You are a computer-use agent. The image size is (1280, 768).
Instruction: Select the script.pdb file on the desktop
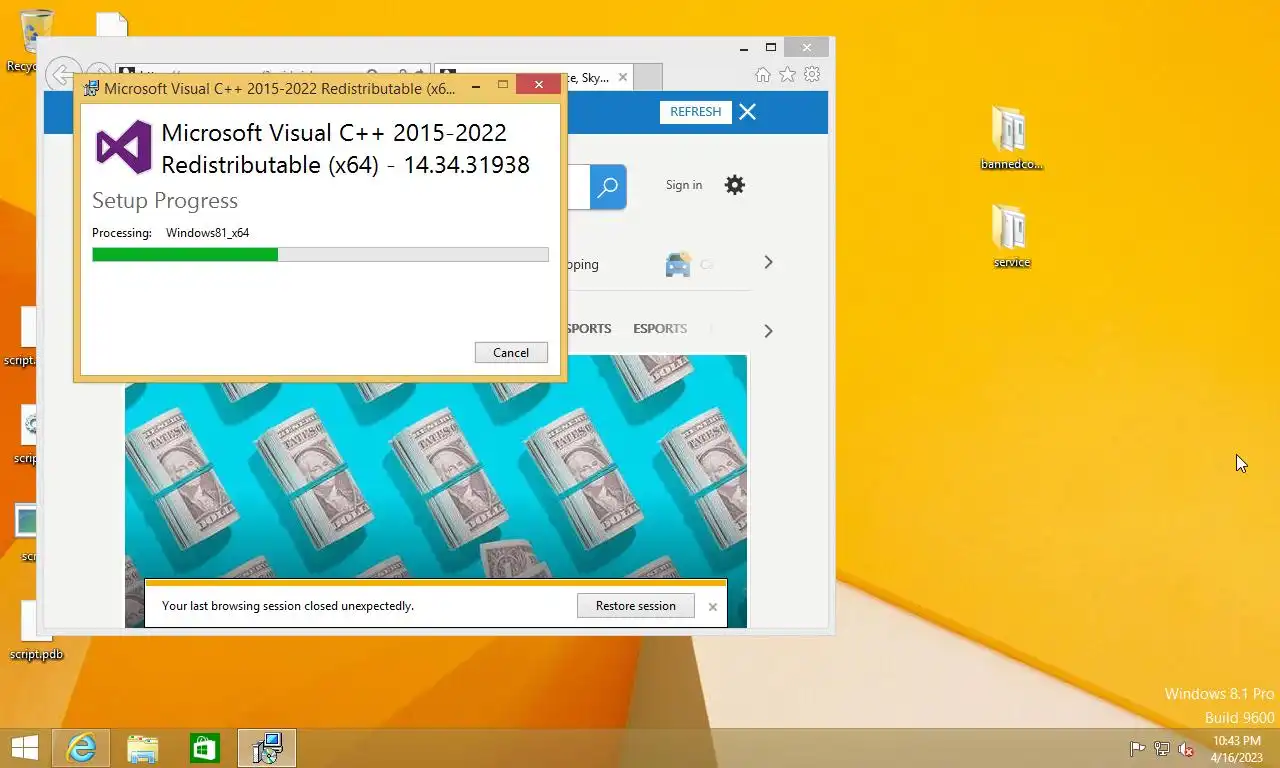point(36,632)
